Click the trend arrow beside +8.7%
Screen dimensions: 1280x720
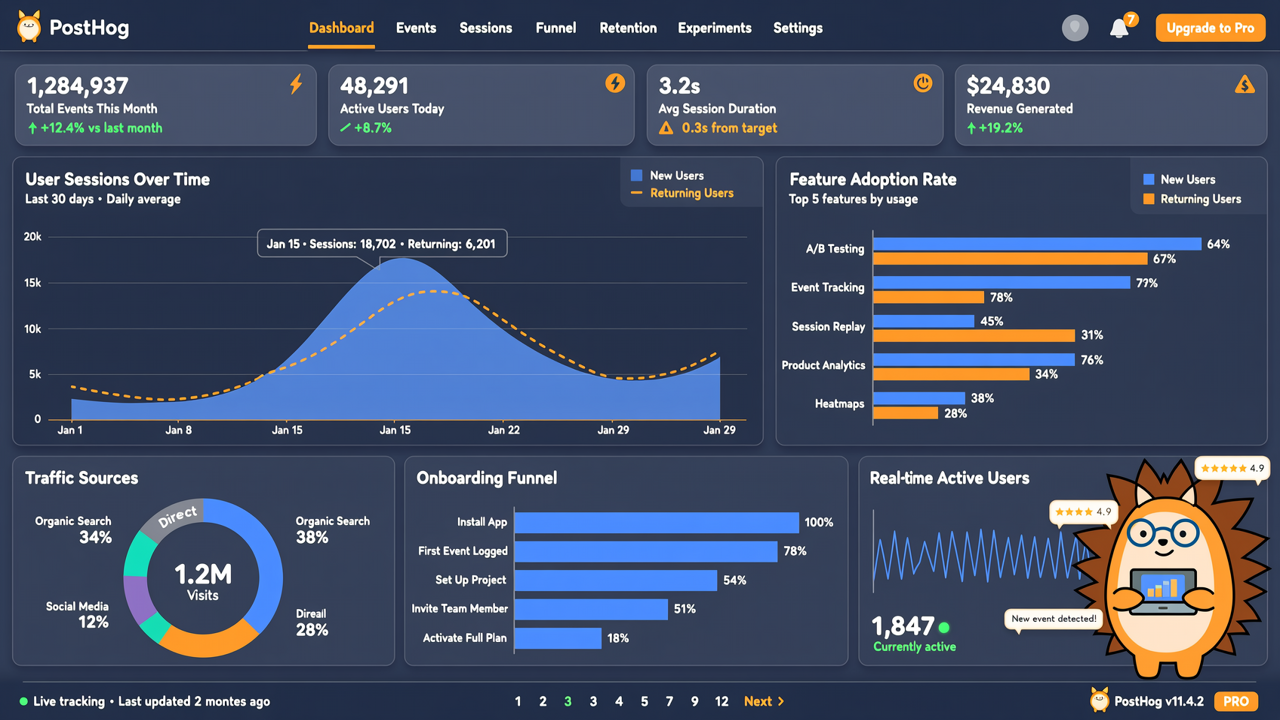(x=346, y=128)
